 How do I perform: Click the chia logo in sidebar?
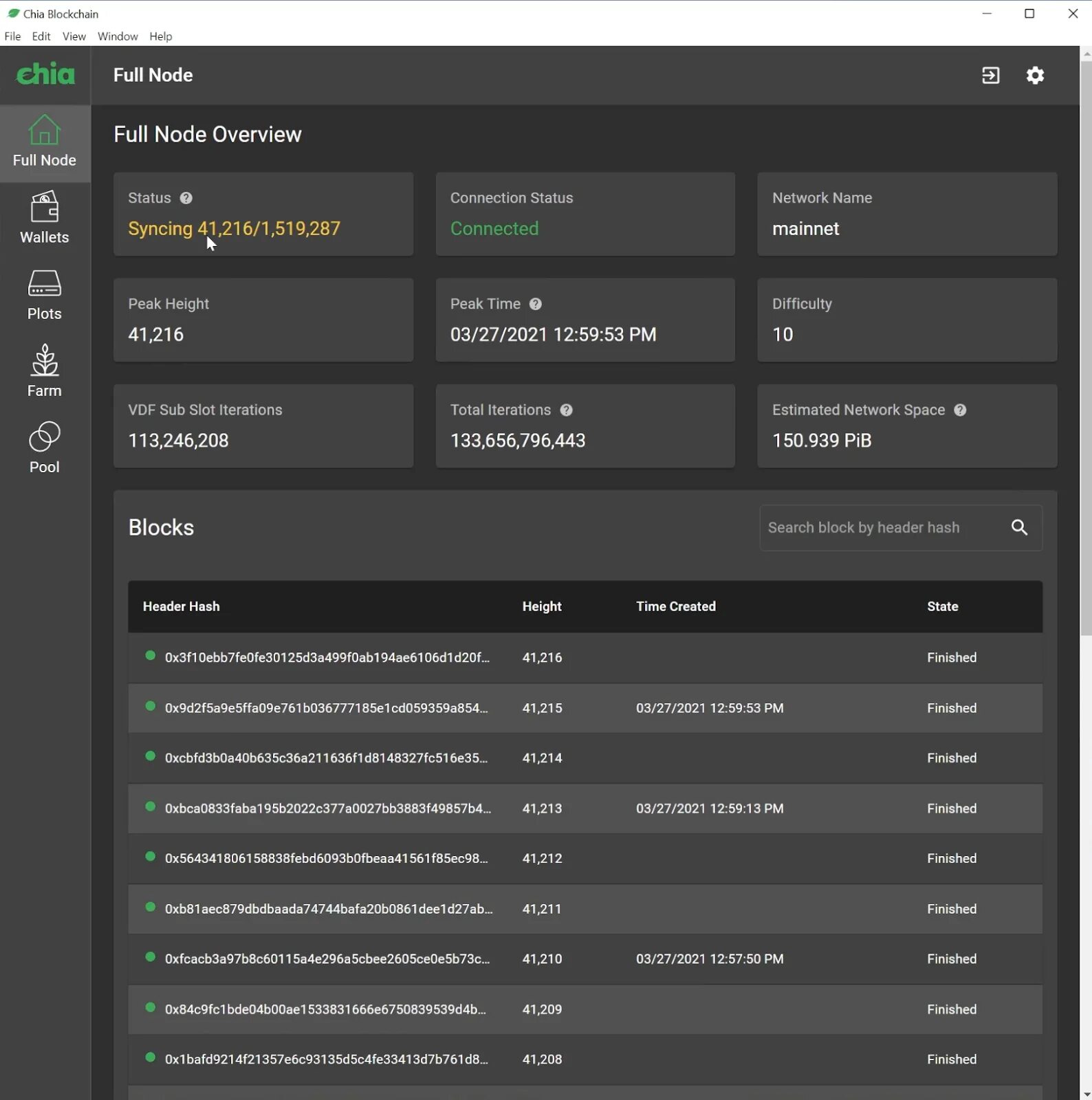tap(45, 75)
